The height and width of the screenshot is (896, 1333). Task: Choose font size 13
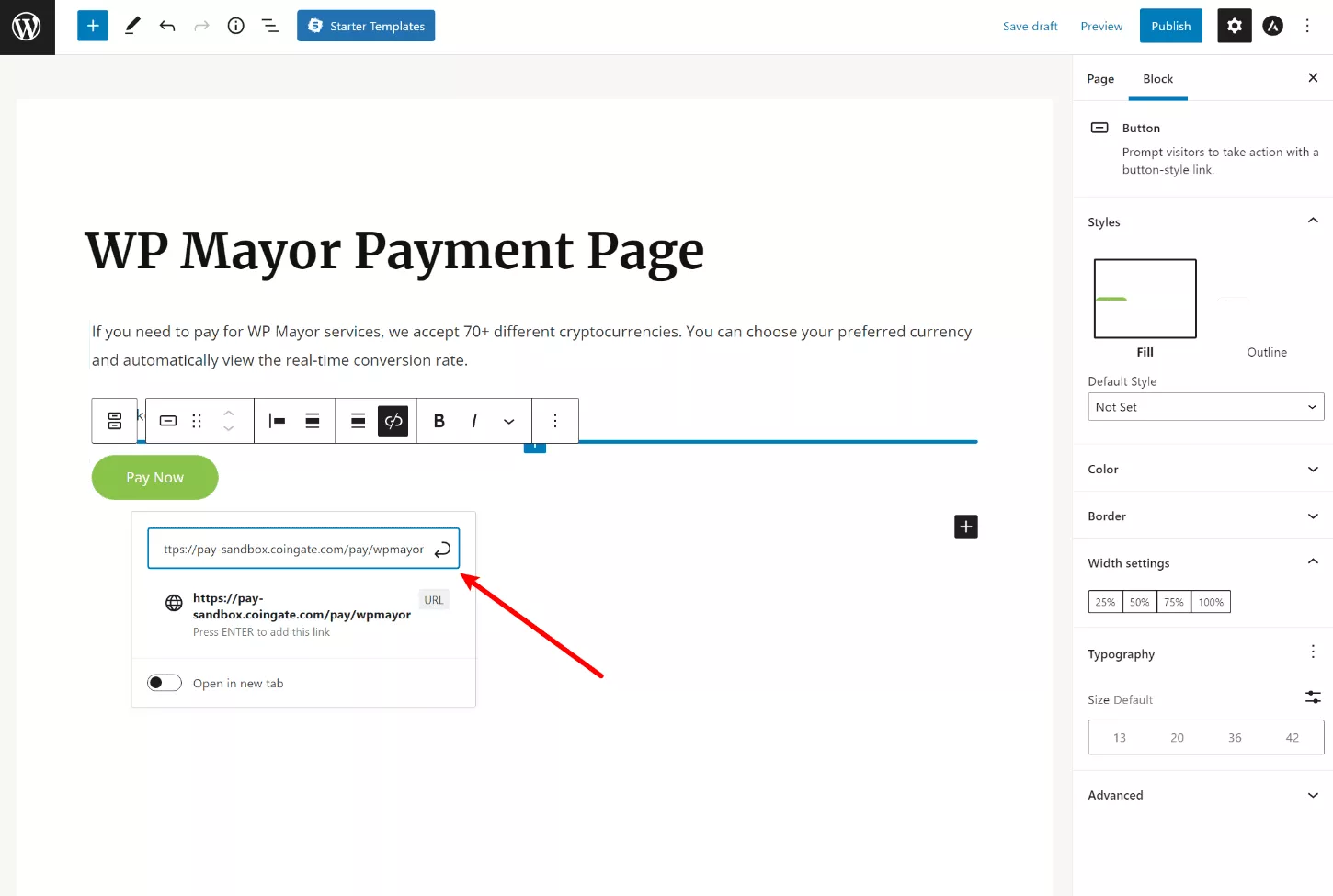tap(1119, 737)
